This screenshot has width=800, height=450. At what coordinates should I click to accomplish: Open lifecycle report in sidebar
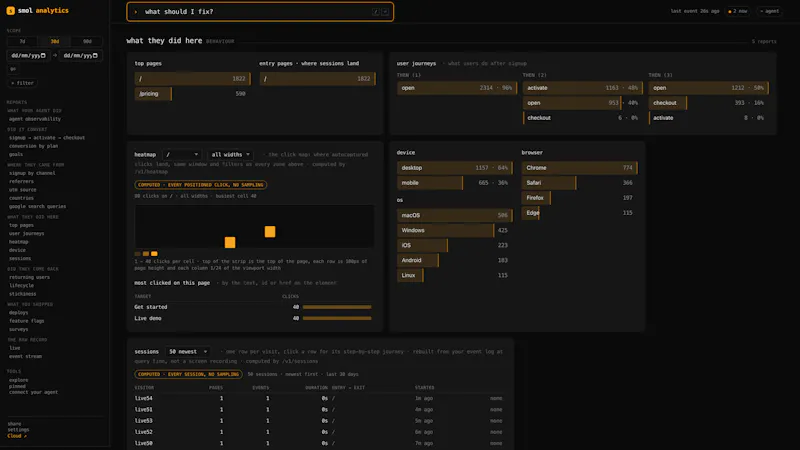coord(21,286)
